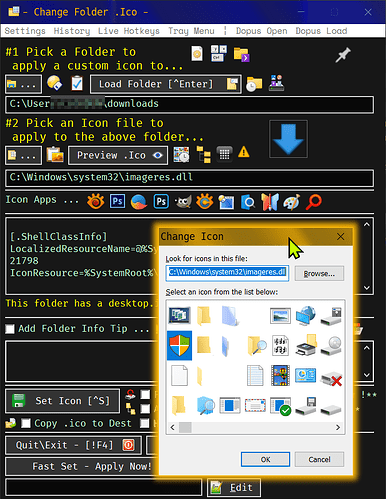This screenshot has width=386, height=499.
Task: Launch the orange spiky C app icon
Action: 205,201
